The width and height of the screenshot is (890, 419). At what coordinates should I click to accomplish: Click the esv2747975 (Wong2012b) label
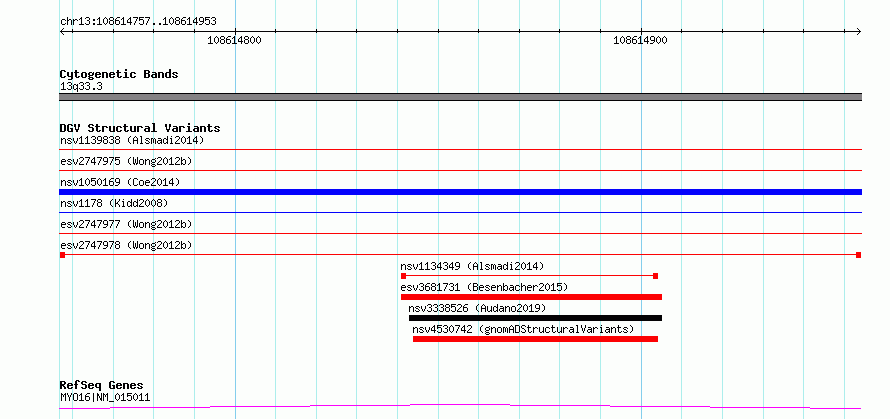click(x=126, y=161)
